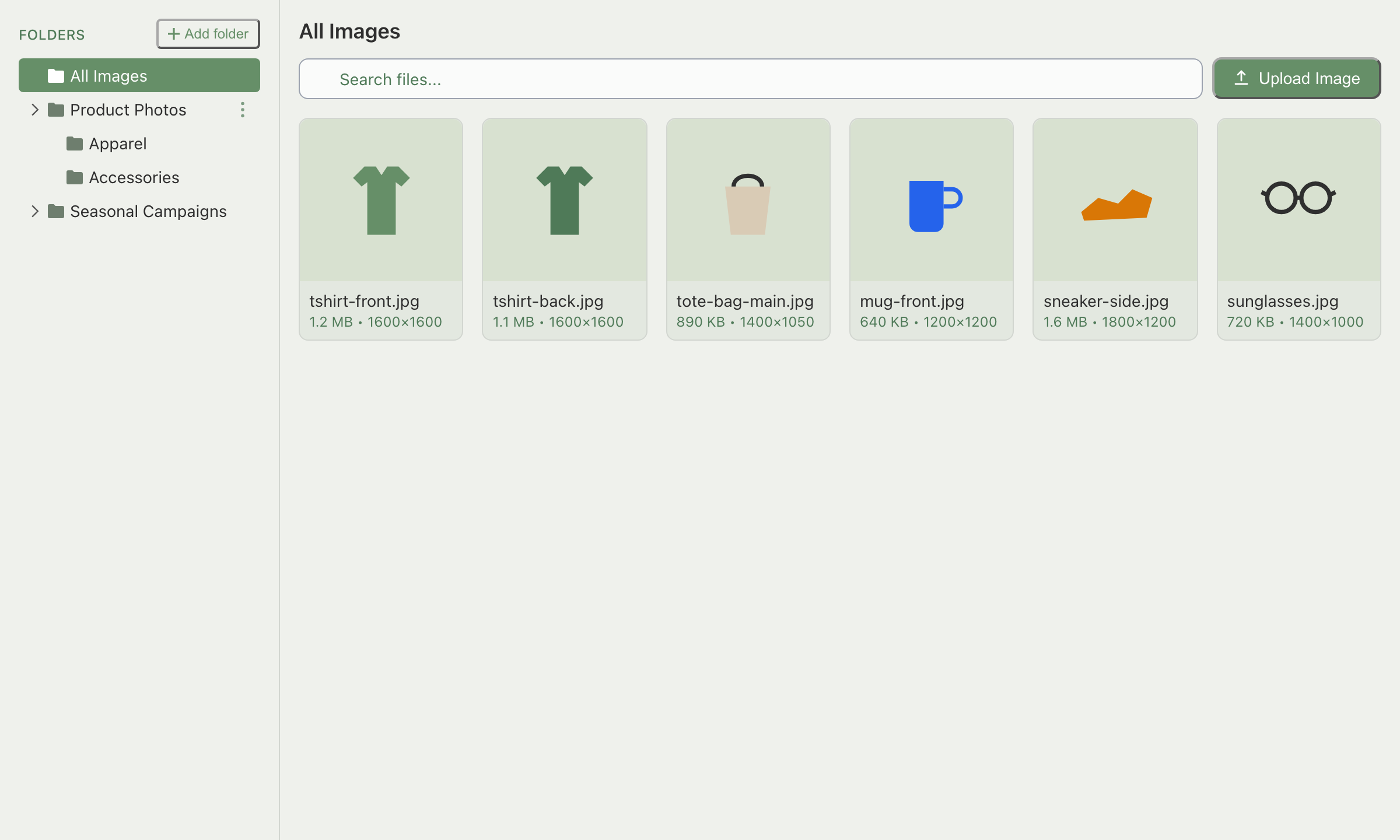Click the tshirt-back.jpg file name
Viewport: 1400px width, 840px height.
[x=548, y=302]
